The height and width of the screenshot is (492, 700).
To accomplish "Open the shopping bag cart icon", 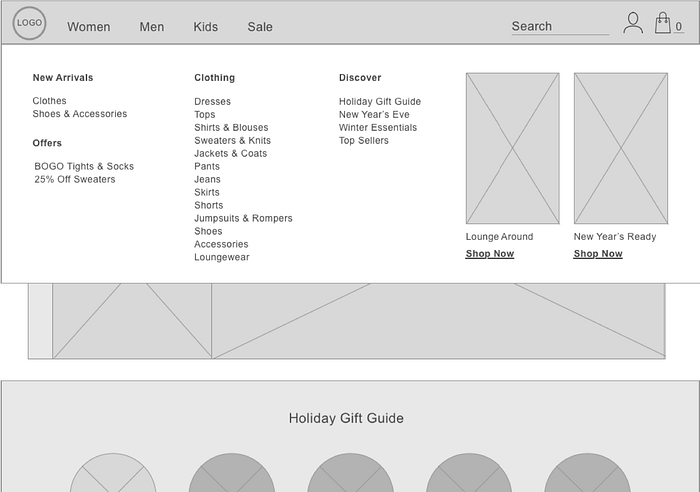I will tap(663, 23).
